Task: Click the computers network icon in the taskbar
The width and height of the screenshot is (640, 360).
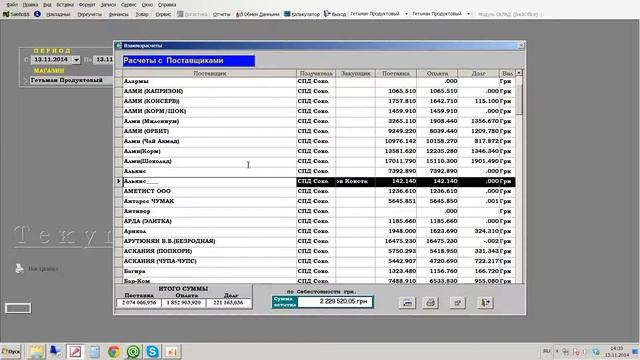Action: coord(55,351)
